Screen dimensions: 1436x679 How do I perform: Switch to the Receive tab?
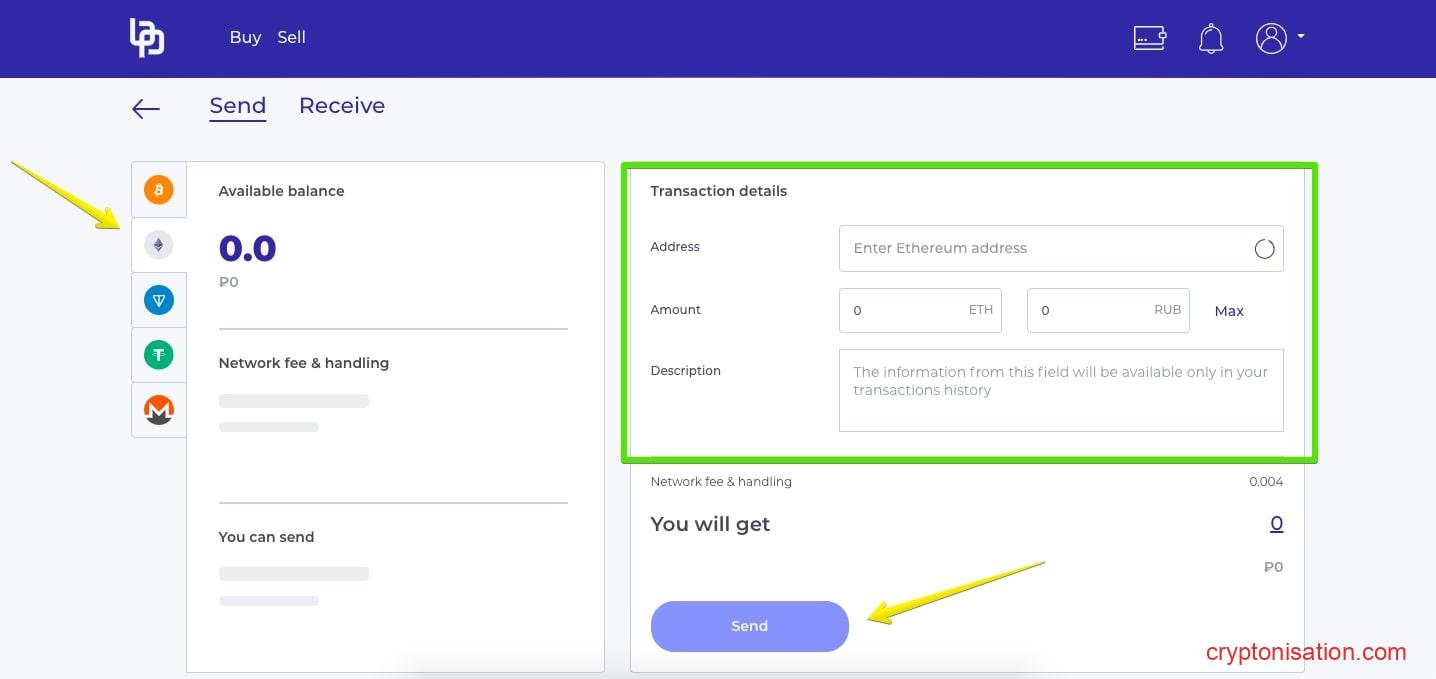click(x=342, y=106)
